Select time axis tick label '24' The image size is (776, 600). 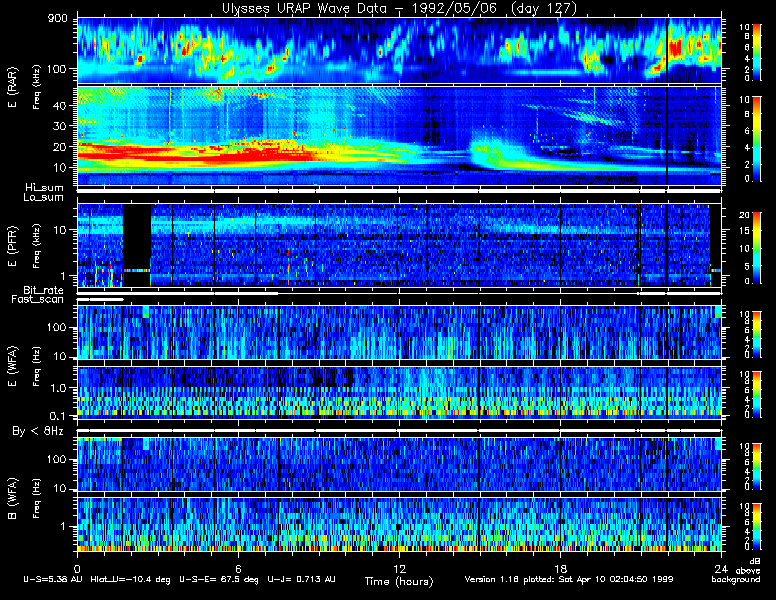click(721, 569)
